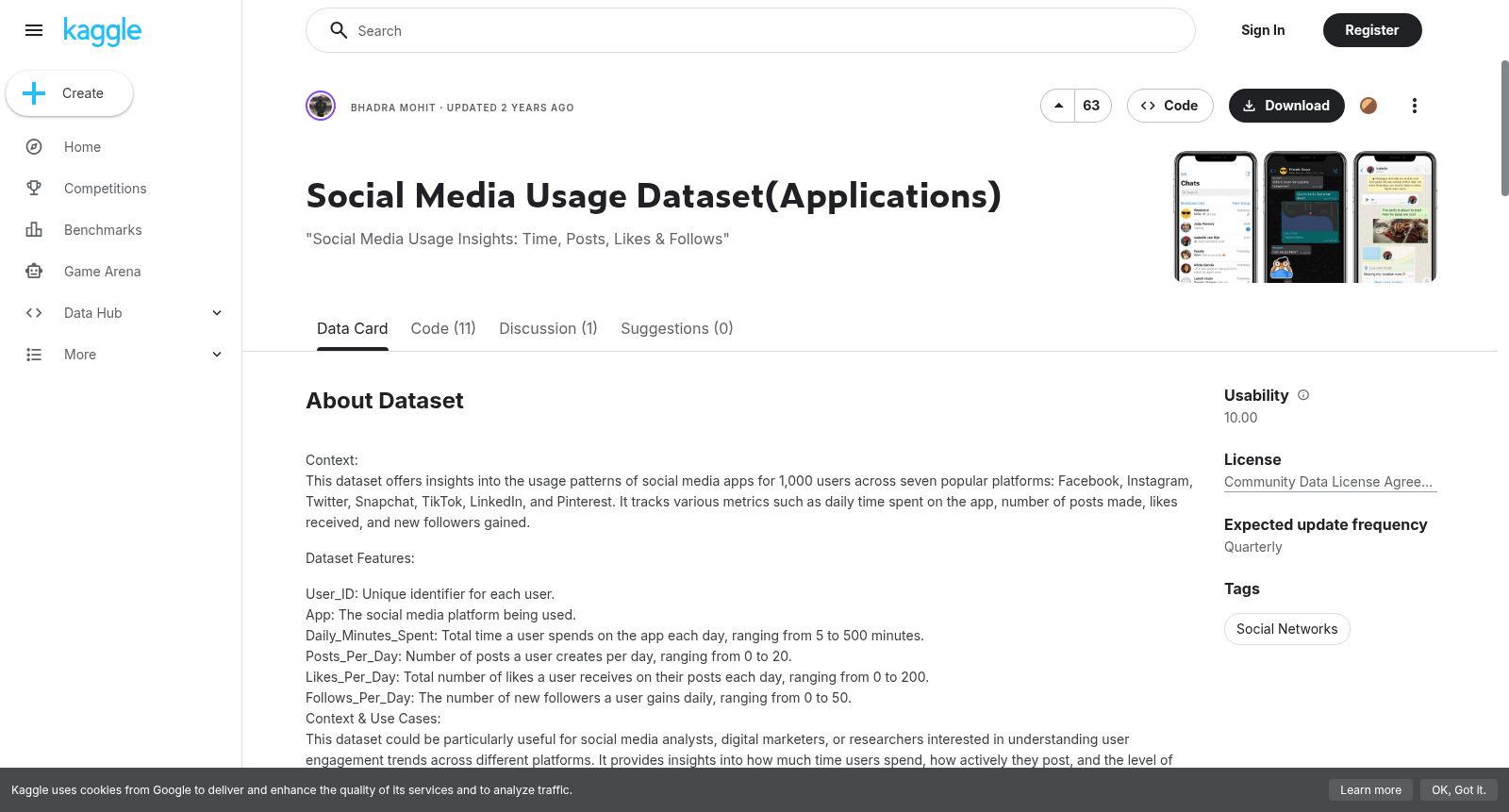Click the "Dataset Features:" line
Viewport: 1509px width, 812px height.
[360, 558]
